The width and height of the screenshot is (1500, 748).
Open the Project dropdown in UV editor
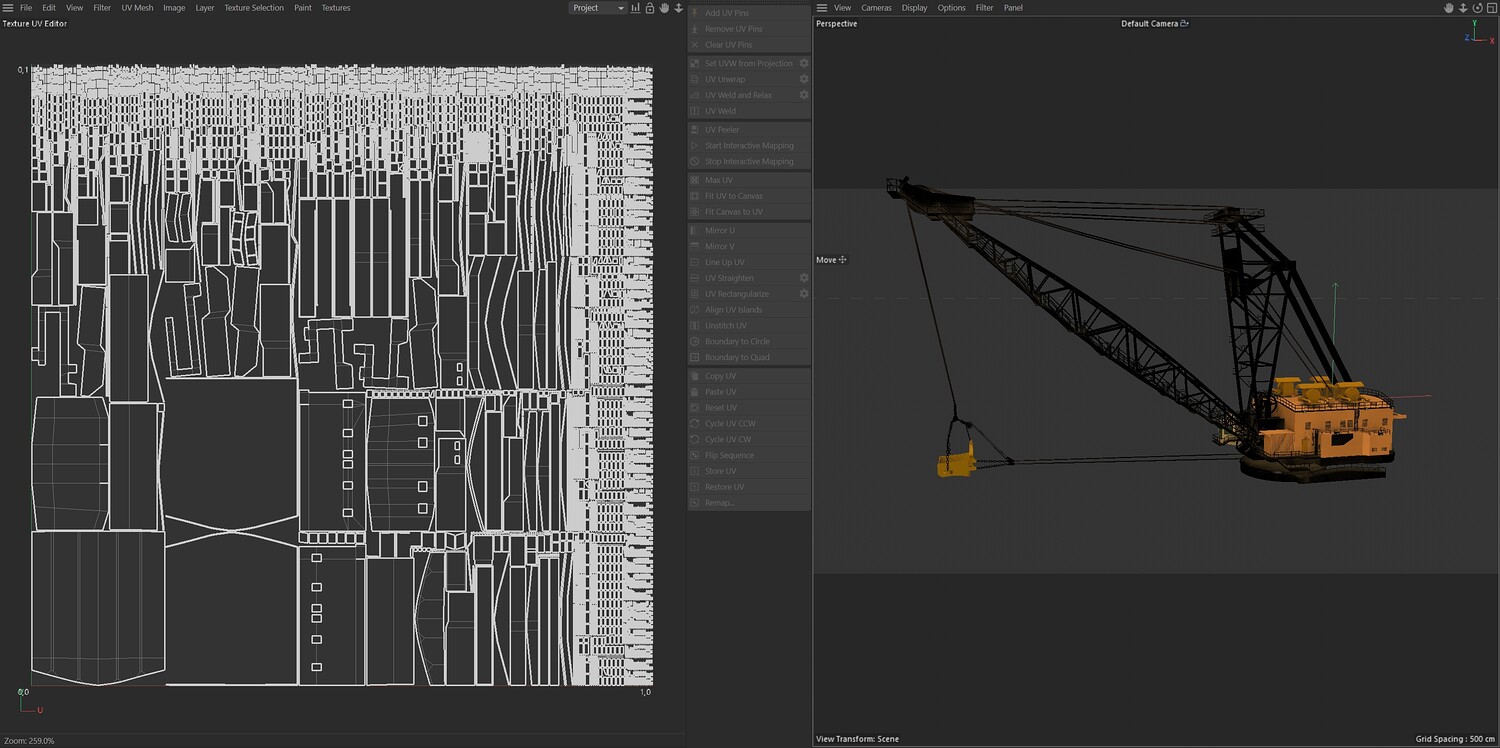tap(598, 8)
